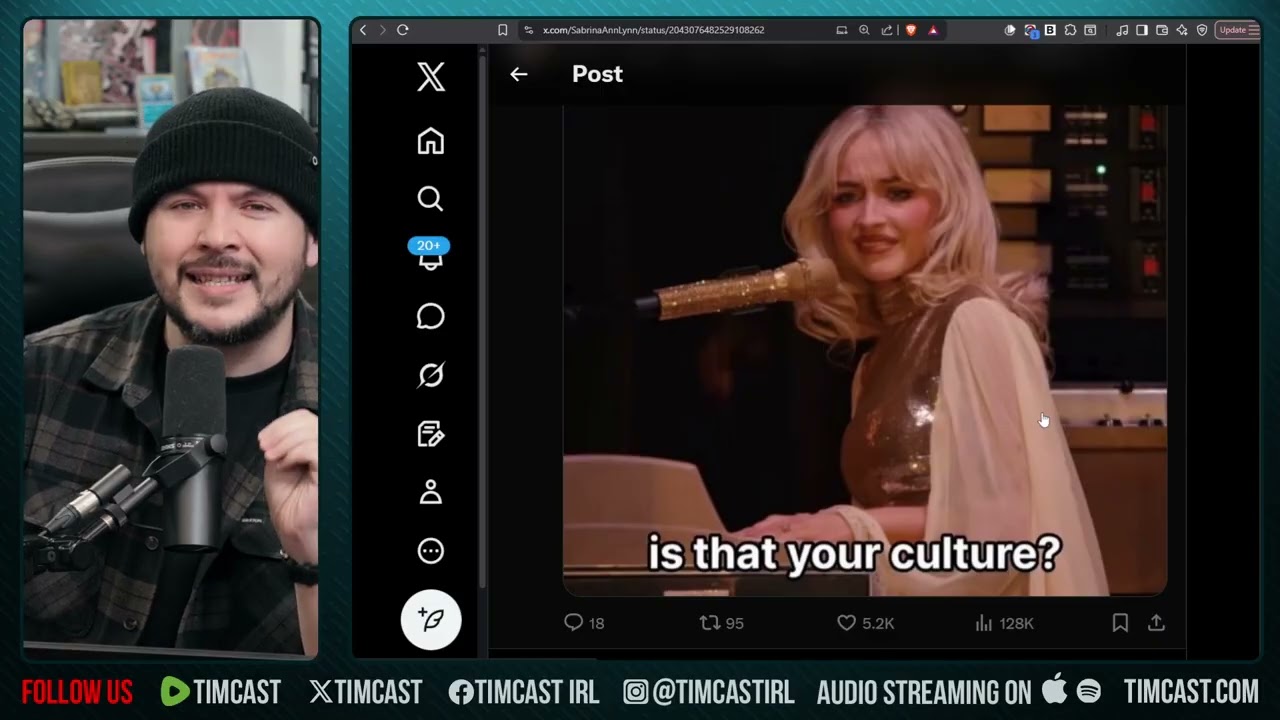Open the browser hamburger menu
The image size is (1280, 720).
pyautogui.click(x=1255, y=30)
